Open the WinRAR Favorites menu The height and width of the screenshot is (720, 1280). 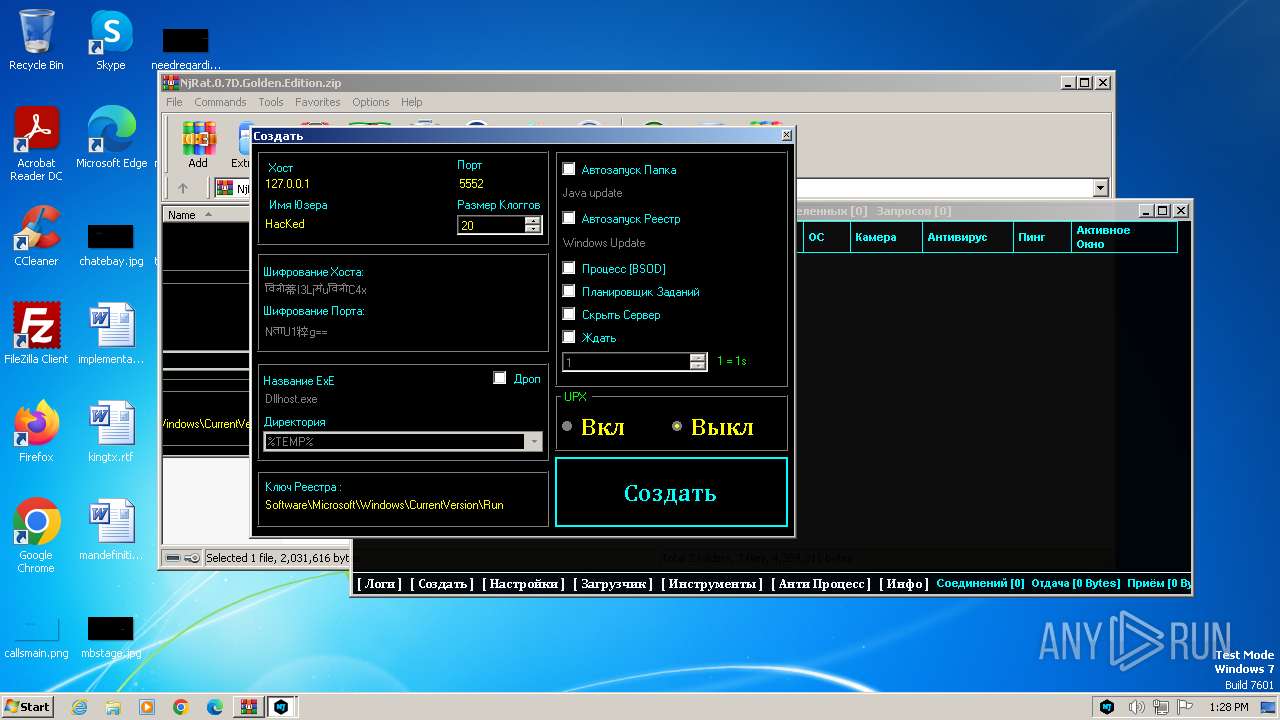tap(317, 102)
